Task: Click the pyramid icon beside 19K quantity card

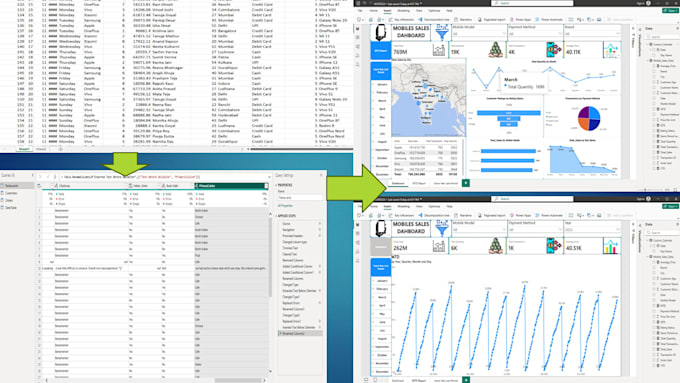Action: click(x=495, y=50)
